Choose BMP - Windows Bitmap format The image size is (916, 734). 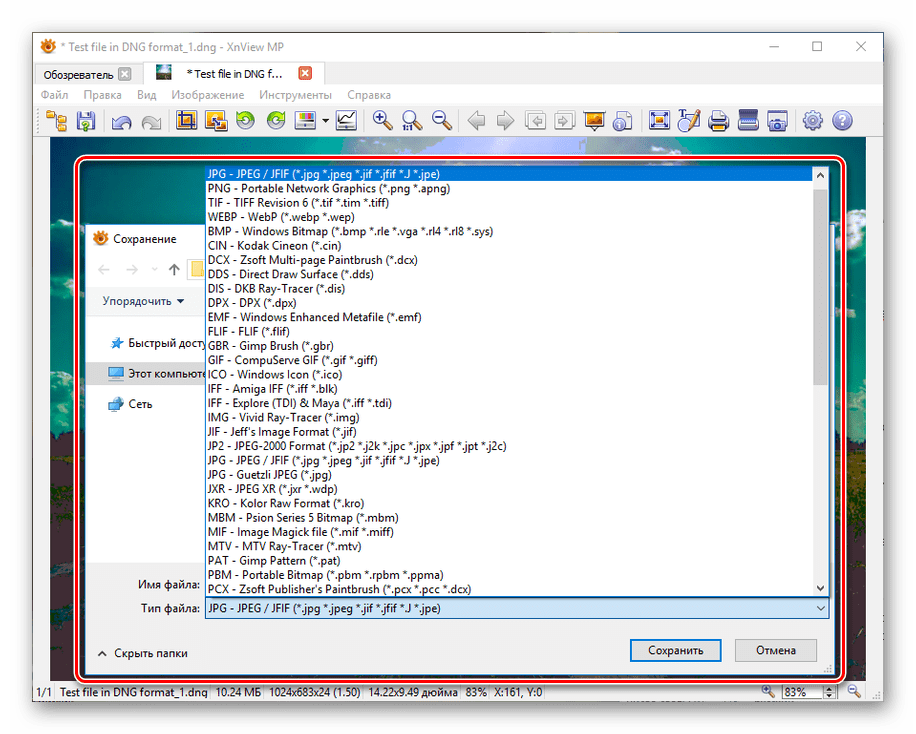click(x=509, y=231)
